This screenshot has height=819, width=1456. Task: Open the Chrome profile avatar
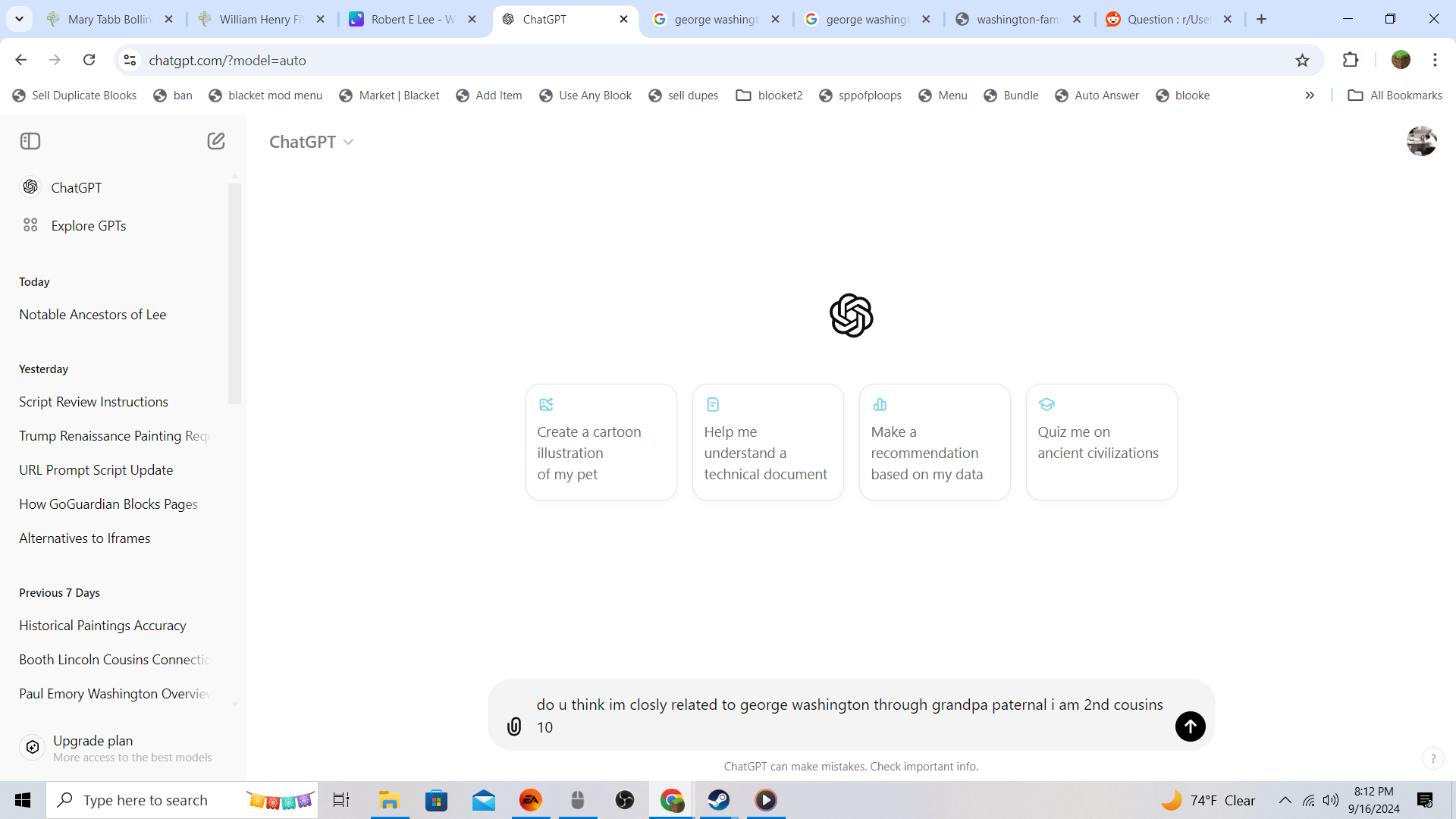point(1401,60)
